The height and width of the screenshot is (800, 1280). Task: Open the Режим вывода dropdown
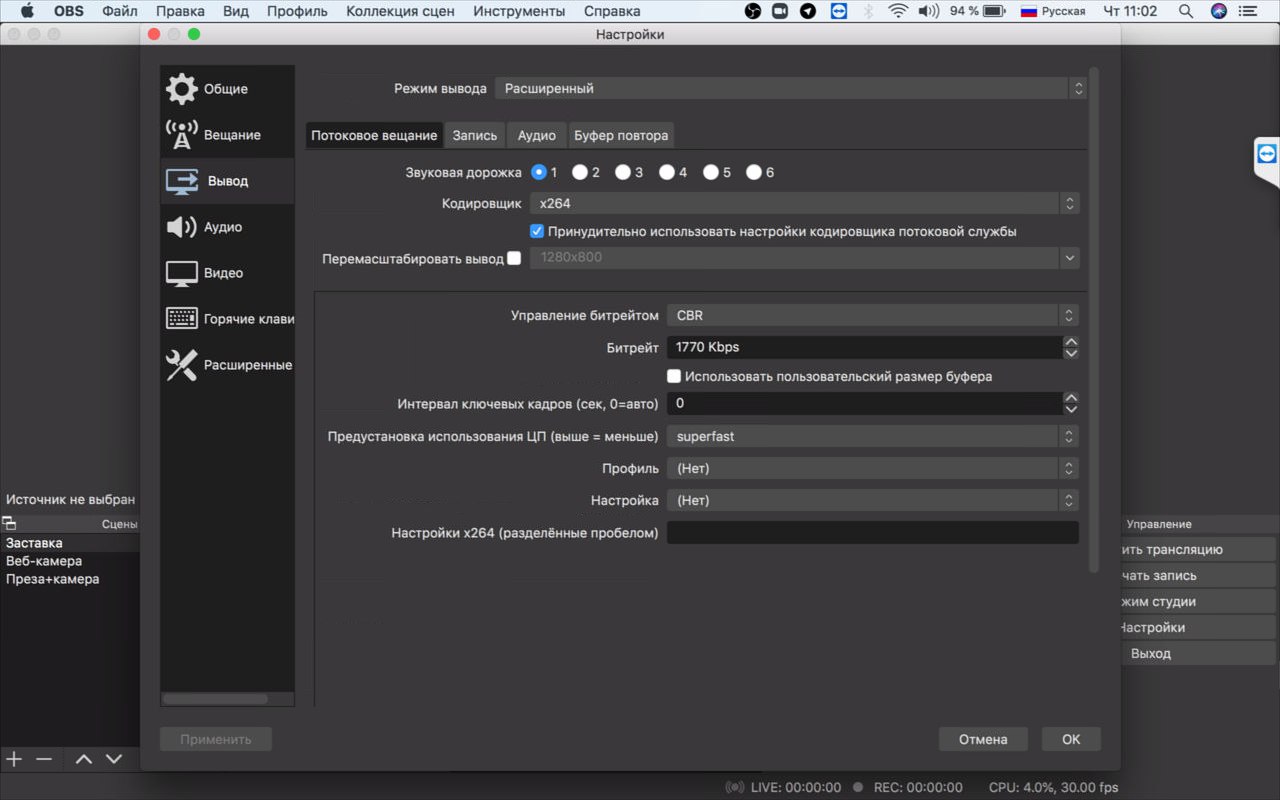coord(791,88)
